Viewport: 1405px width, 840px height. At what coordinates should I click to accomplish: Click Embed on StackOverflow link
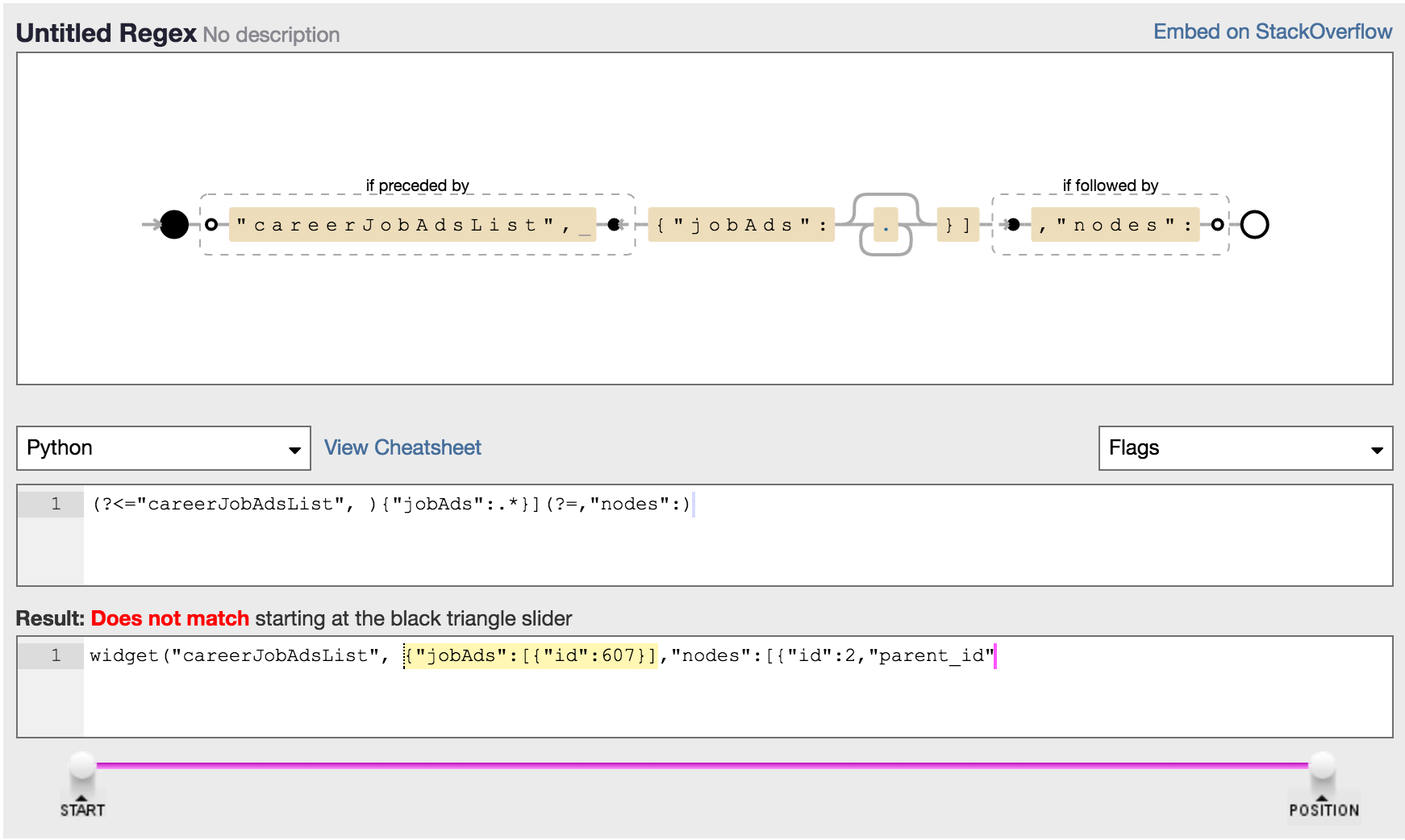pyautogui.click(x=1272, y=31)
